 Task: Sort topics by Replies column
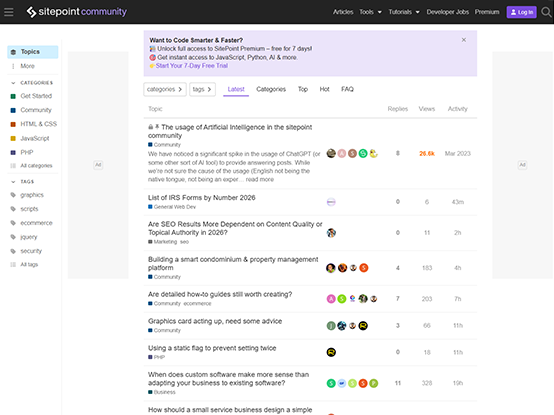[x=397, y=109]
